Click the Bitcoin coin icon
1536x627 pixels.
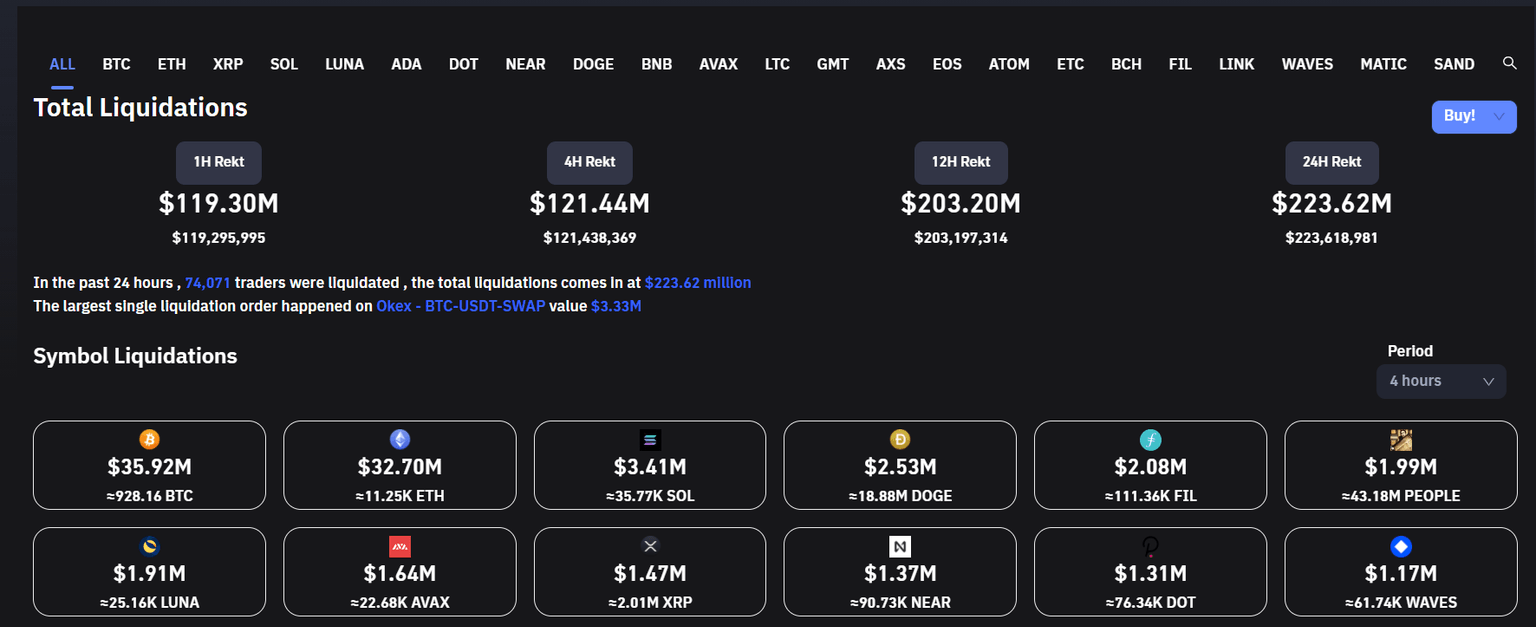149,440
